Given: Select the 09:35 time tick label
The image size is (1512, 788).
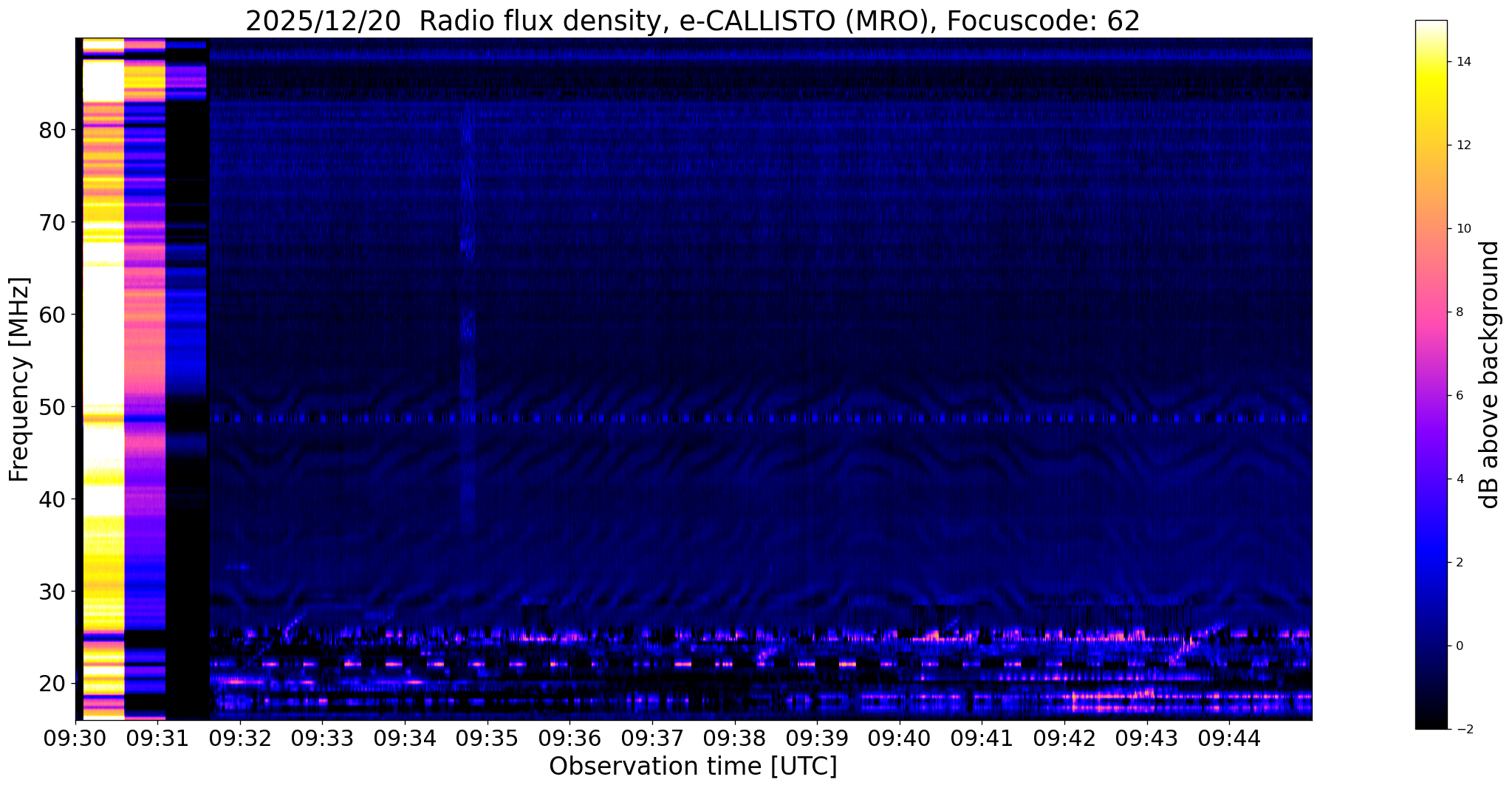Looking at the screenshot, I should pyautogui.click(x=487, y=739).
